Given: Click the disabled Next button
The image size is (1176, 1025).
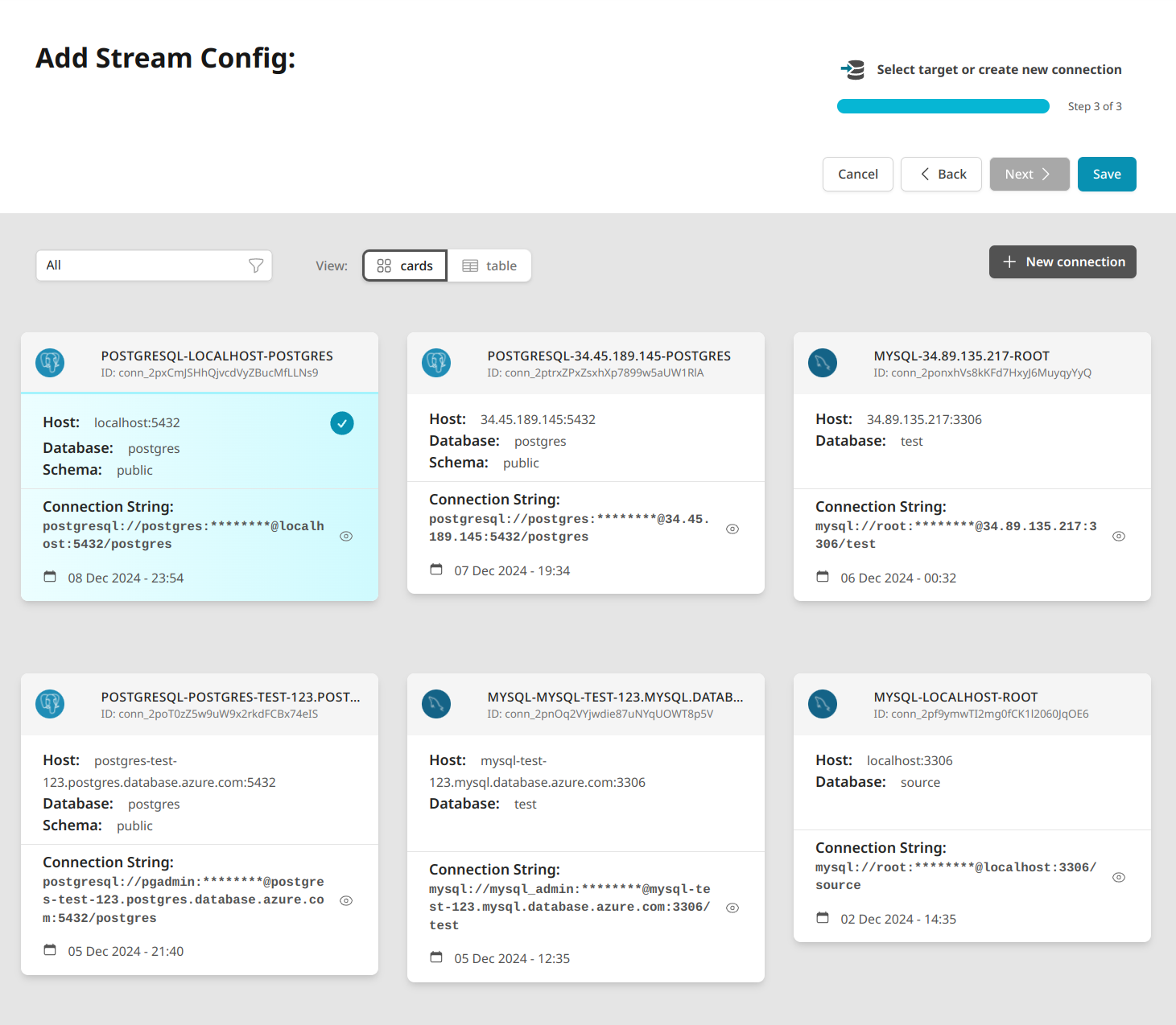Looking at the screenshot, I should [x=1030, y=174].
